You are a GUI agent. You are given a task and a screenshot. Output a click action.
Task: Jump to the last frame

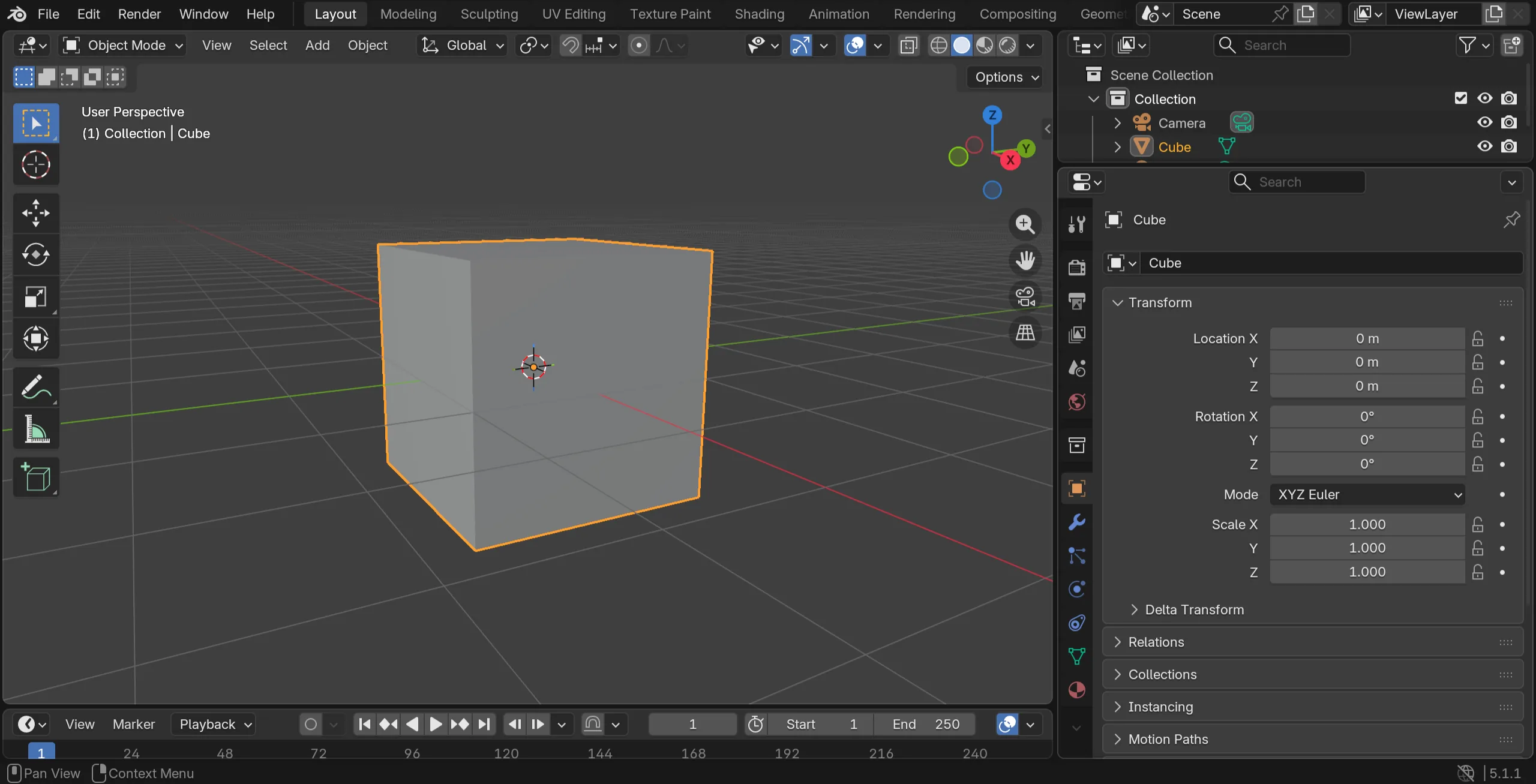pos(484,725)
